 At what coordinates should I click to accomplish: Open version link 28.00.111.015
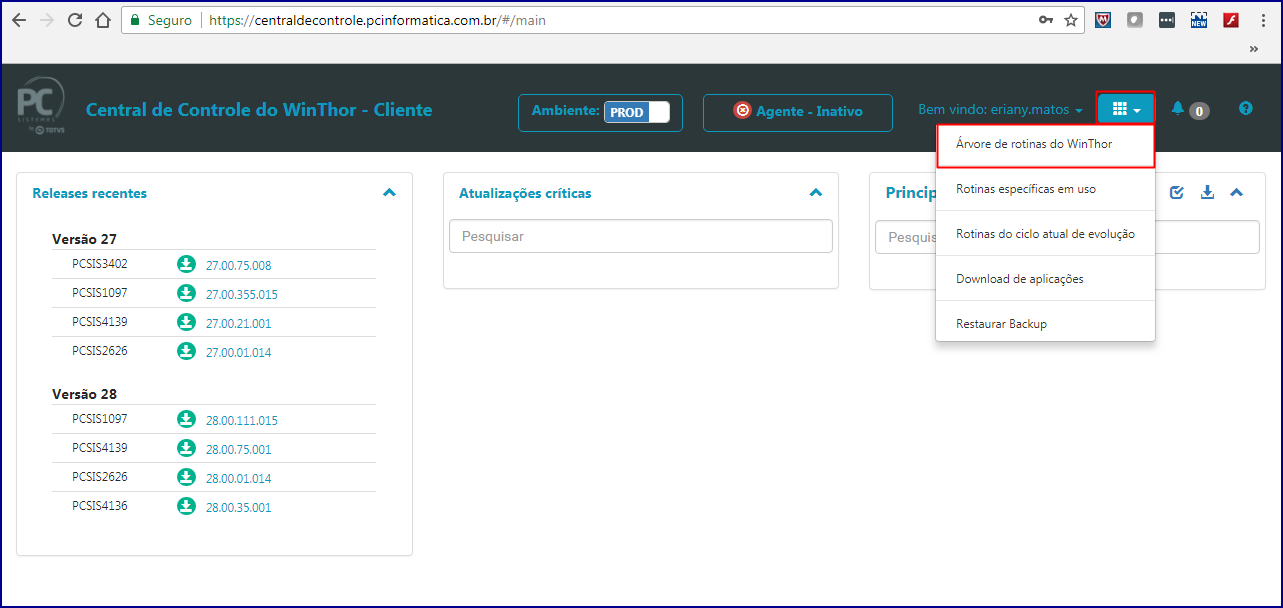241,421
